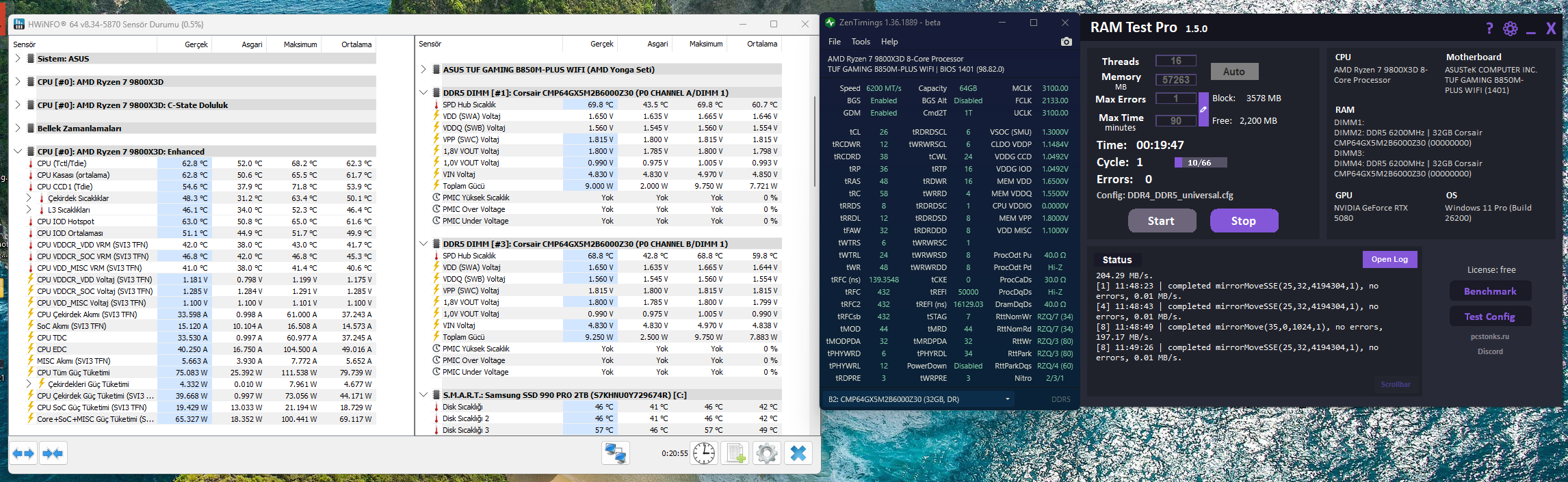Open the remote network computers icon in HWiNFO
1568x482 pixels.
pos(615,453)
